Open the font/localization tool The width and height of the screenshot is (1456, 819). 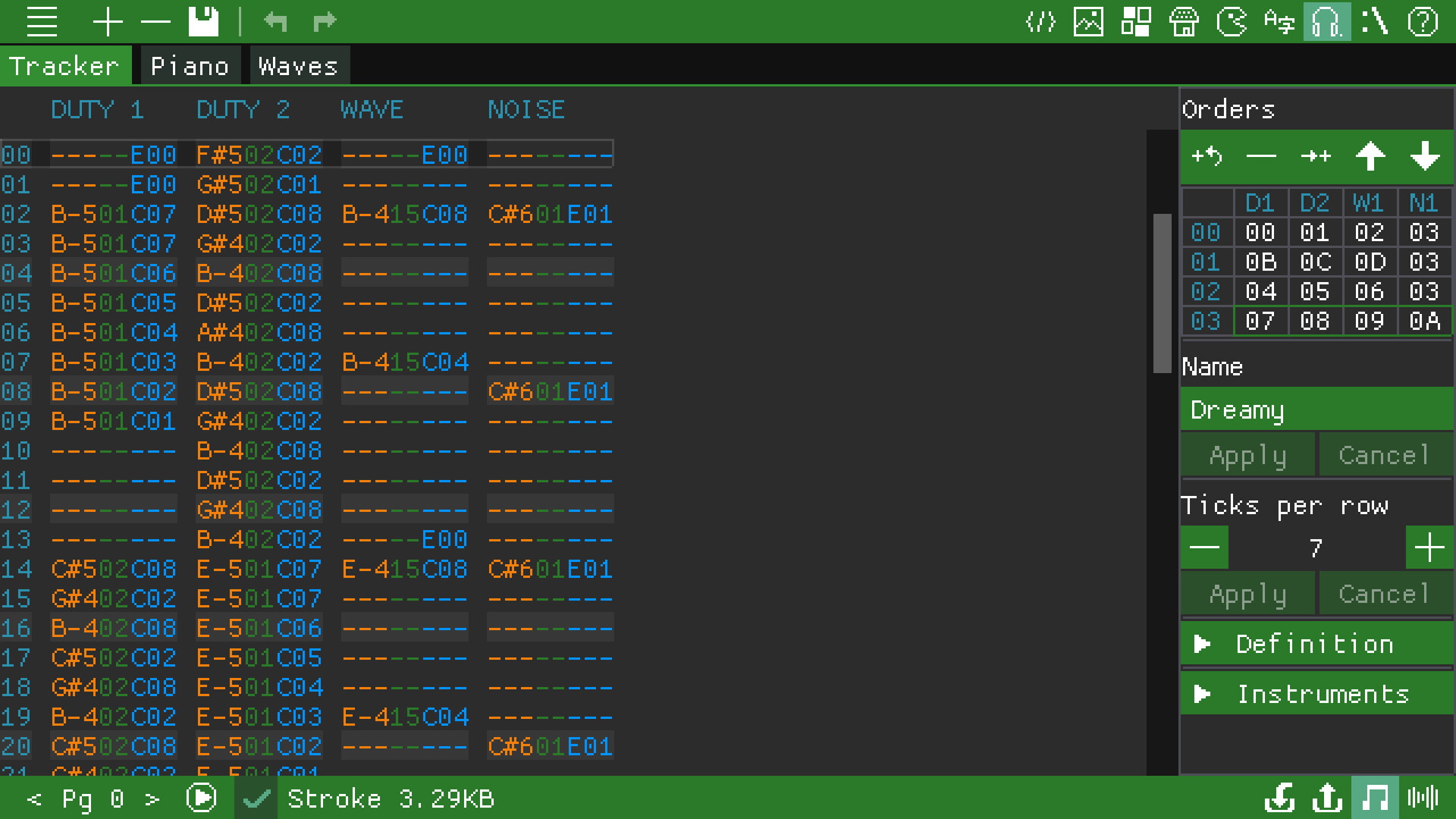1279,22
